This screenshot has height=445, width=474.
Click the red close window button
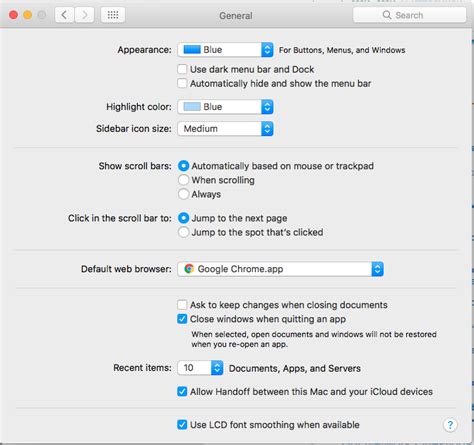pos(13,15)
